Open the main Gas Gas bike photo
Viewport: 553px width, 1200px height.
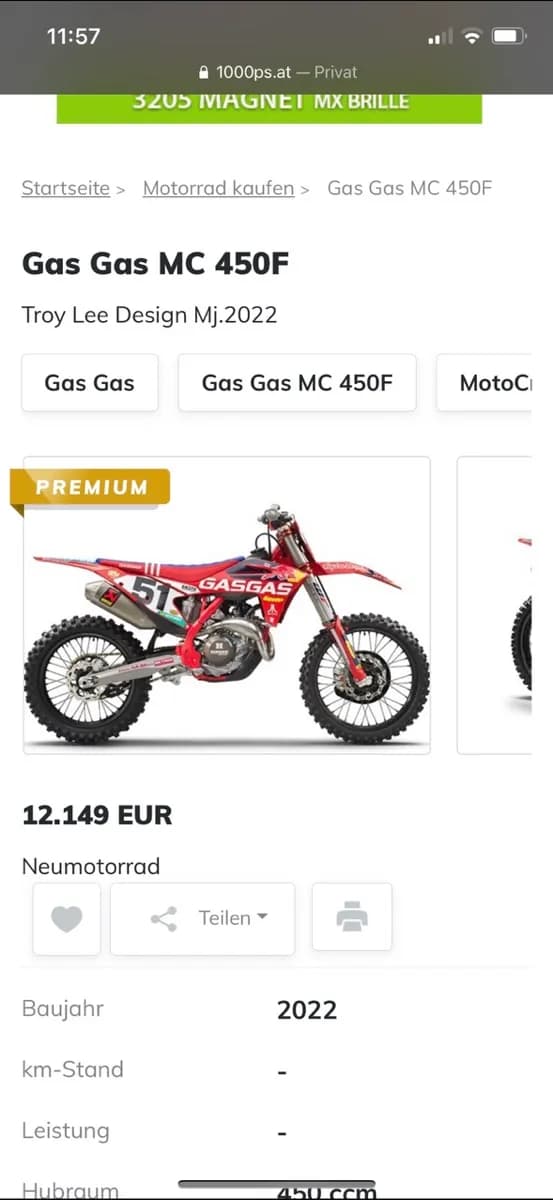(x=227, y=605)
